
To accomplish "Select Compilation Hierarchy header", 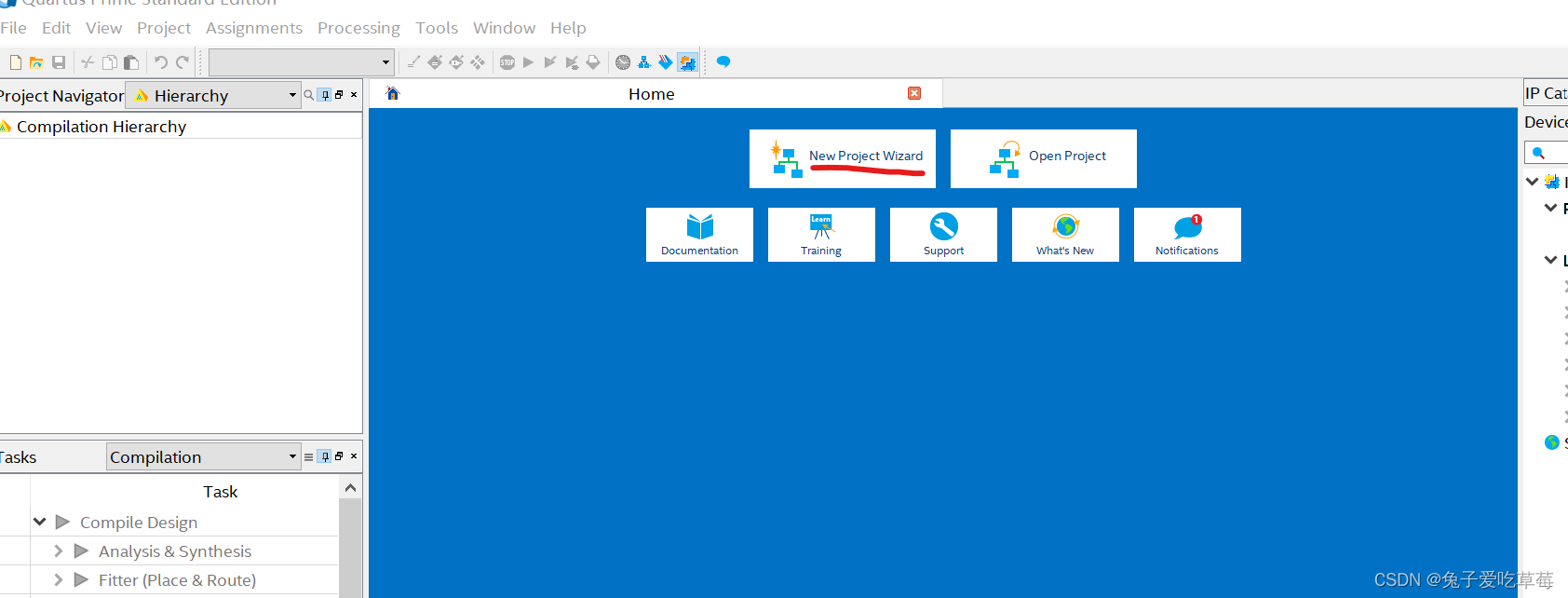I will [x=101, y=127].
